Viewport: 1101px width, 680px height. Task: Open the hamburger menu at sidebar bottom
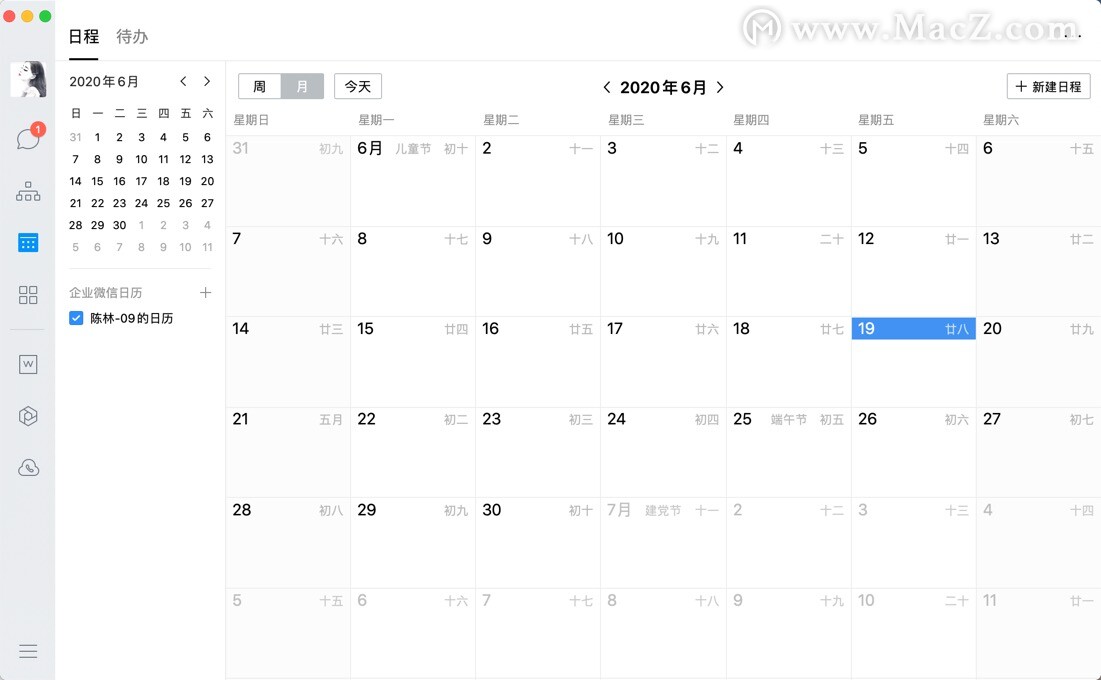(28, 651)
